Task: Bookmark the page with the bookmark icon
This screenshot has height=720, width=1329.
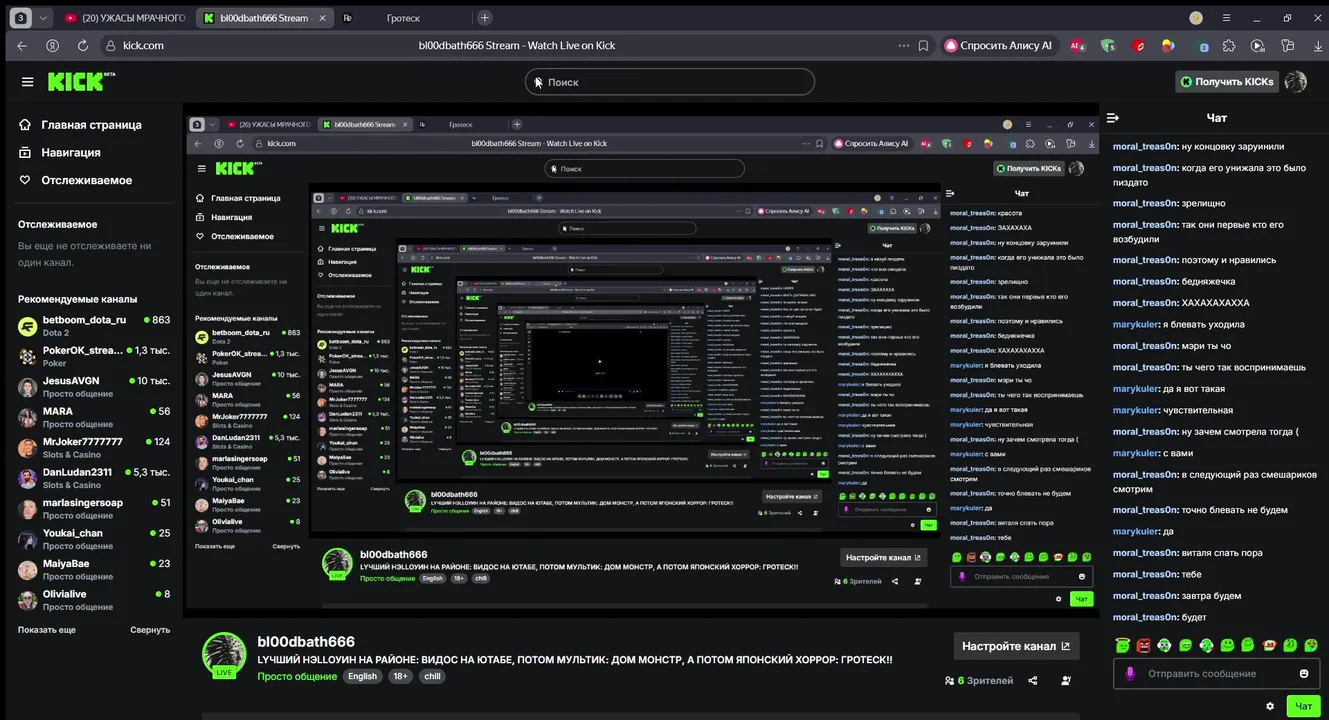Action: 923,45
